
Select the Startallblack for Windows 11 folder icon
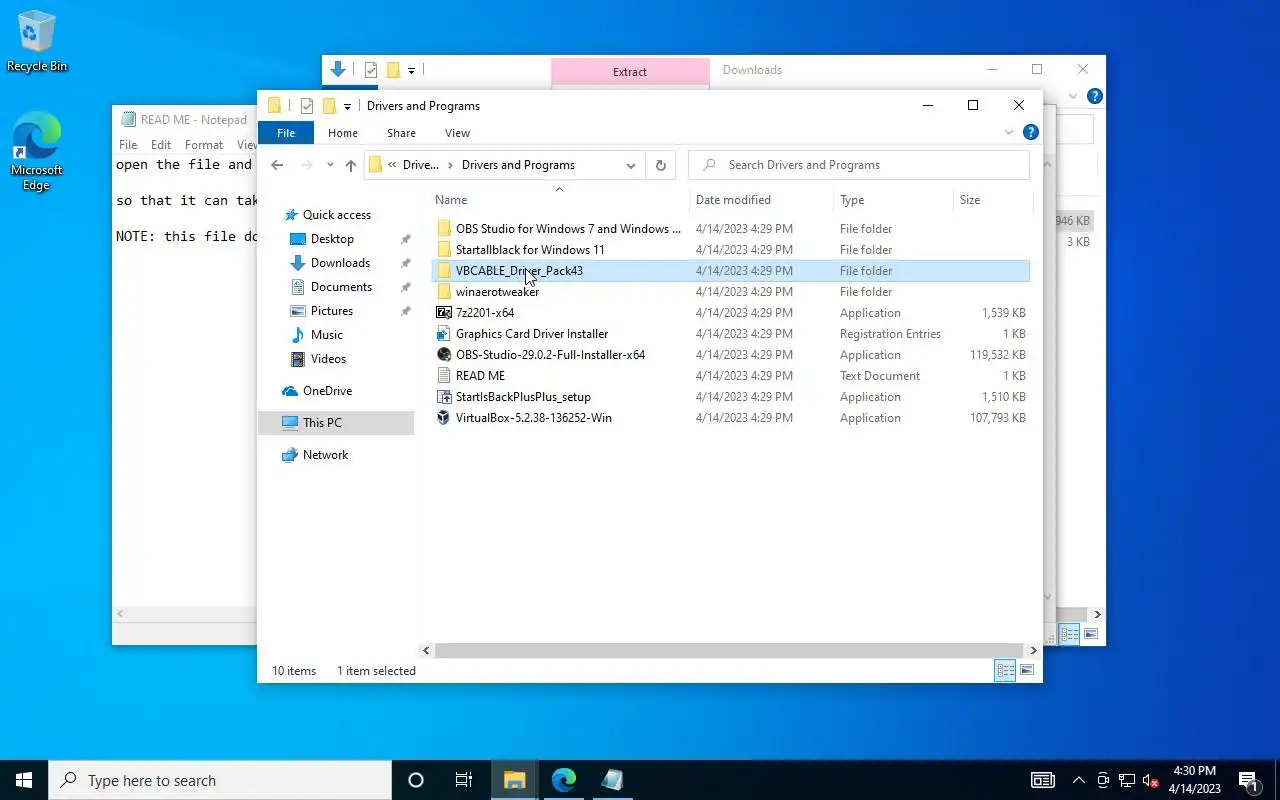(x=444, y=250)
